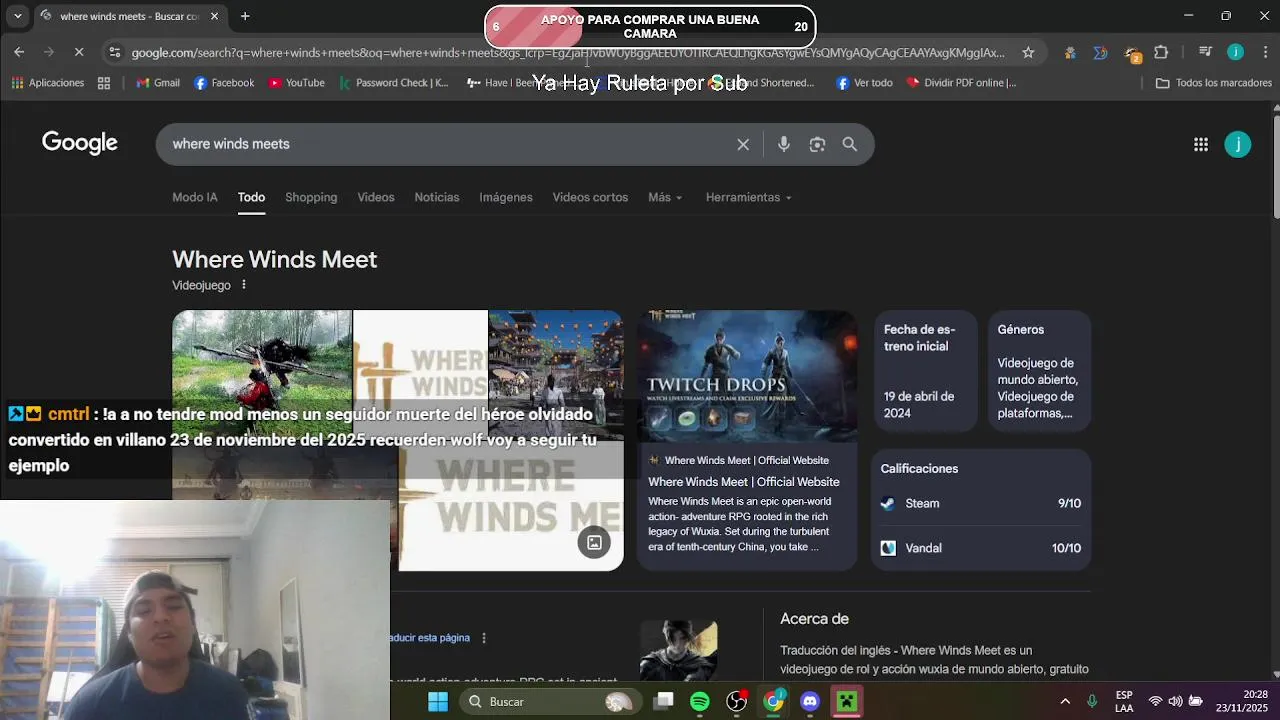
Task: Switch to Shopping results
Action: click(311, 197)
